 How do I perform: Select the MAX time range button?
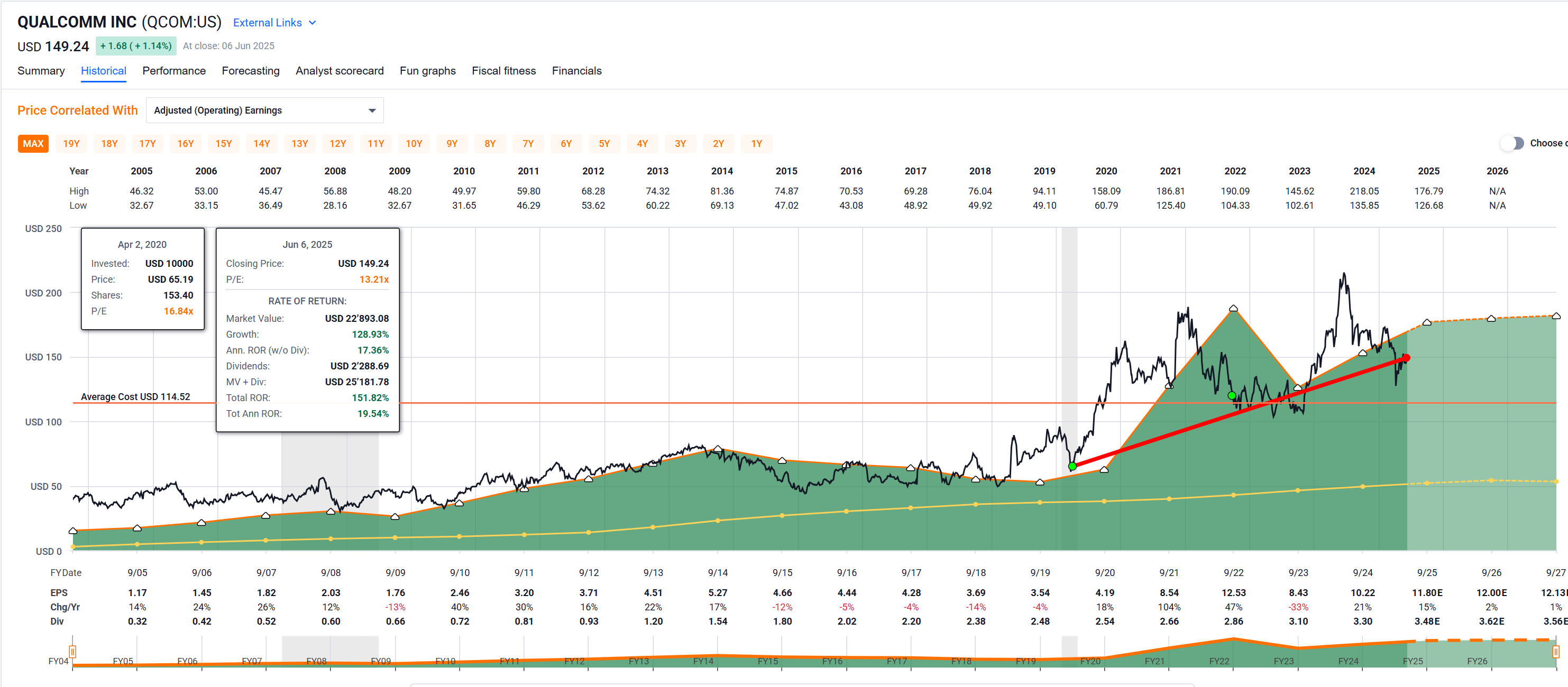point(33,144)
